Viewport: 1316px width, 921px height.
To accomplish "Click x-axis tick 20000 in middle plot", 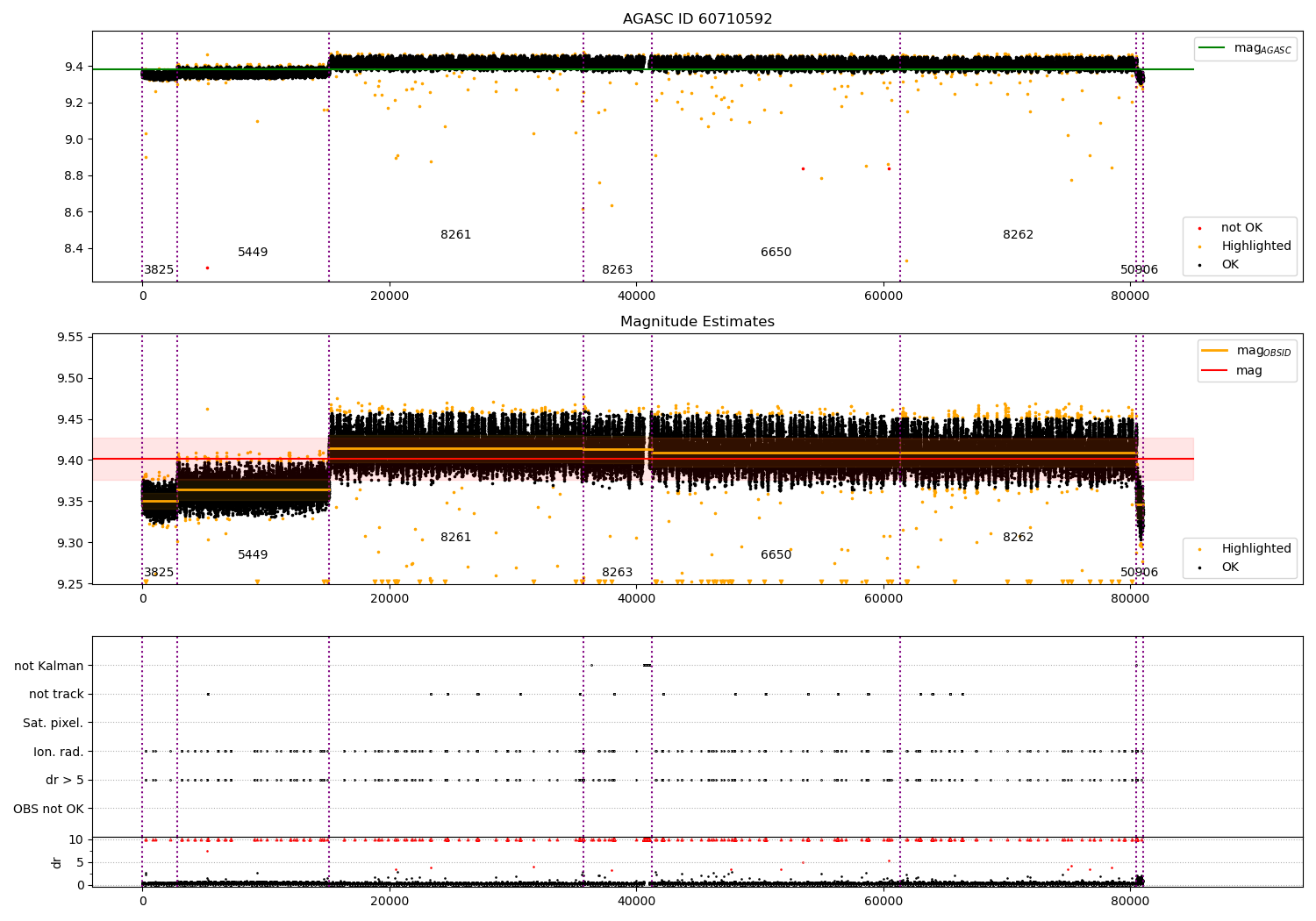I will click(390, 598).
